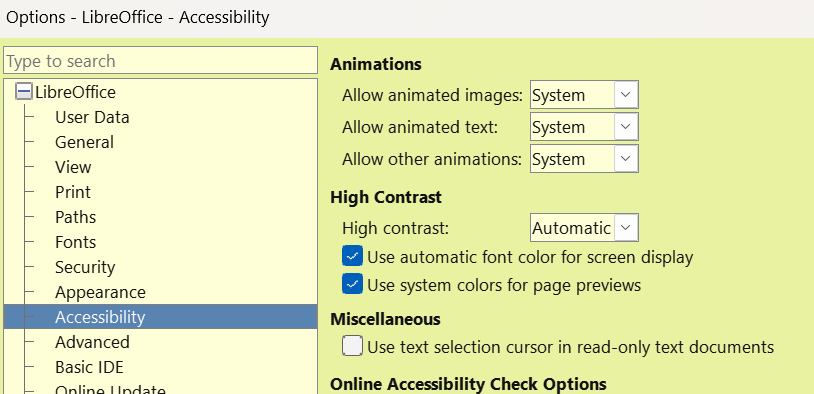
Task: Click the High Contrast section heading
Action: pos(386,197)
